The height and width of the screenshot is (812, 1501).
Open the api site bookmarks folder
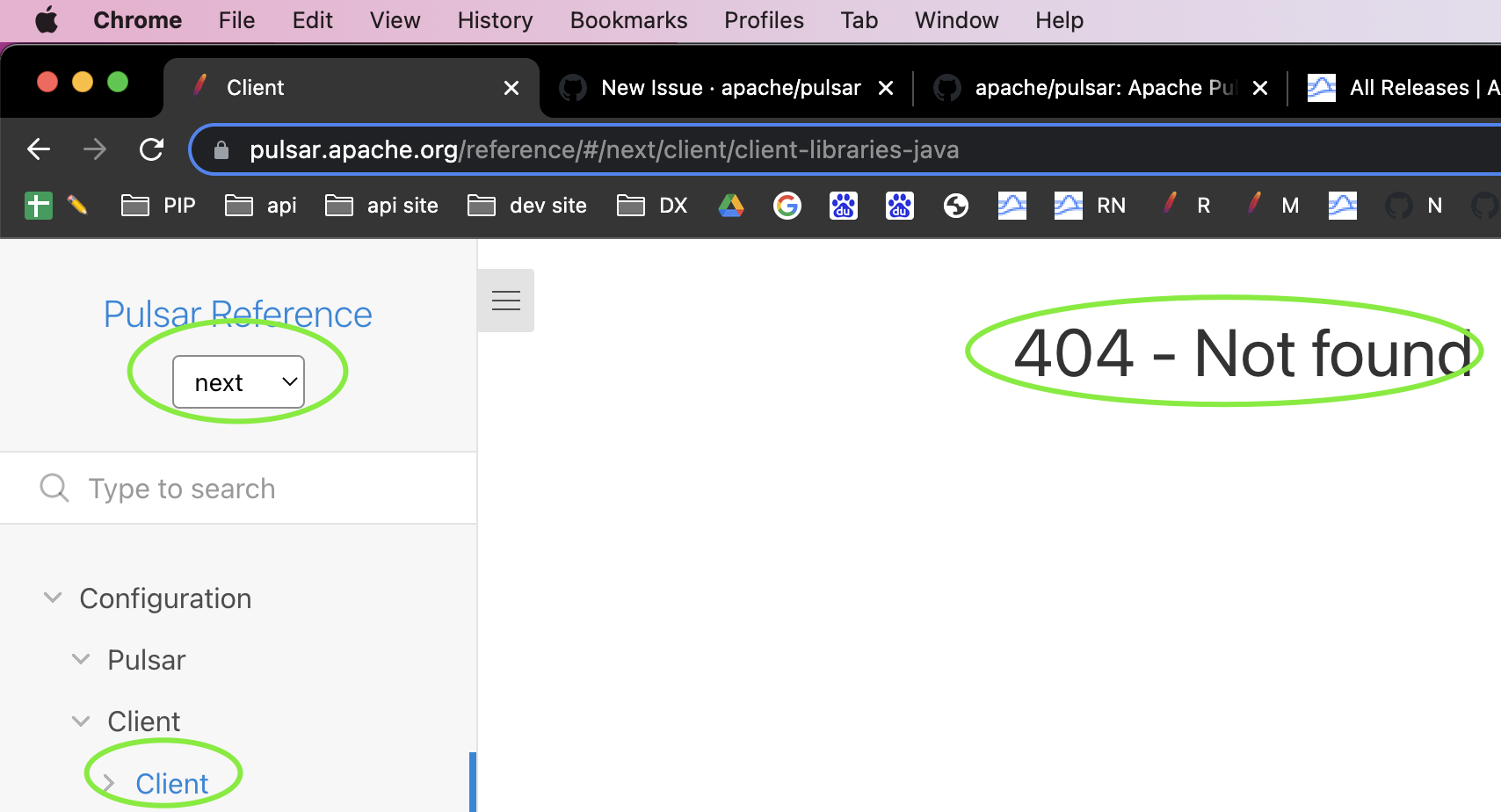click(x=381, y=206)
